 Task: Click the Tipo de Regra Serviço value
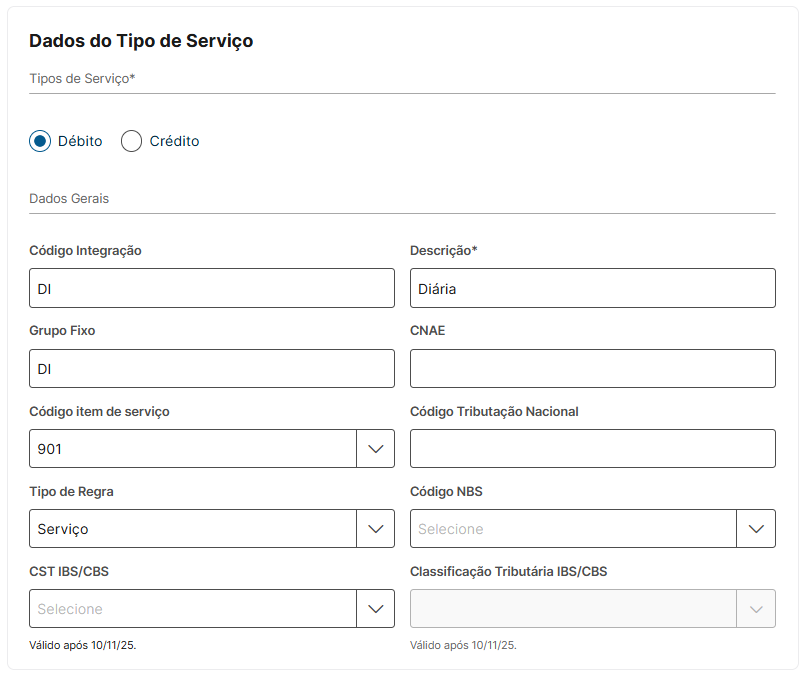(x=64, y=529)
